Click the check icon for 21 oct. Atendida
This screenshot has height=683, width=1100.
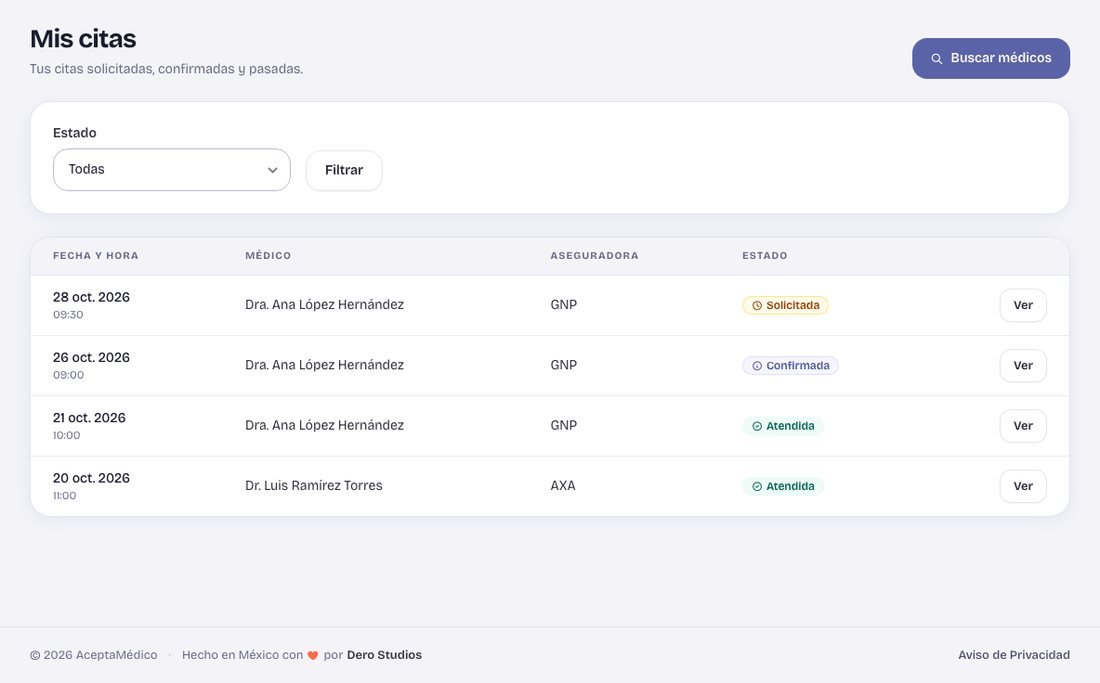[757, 426]
